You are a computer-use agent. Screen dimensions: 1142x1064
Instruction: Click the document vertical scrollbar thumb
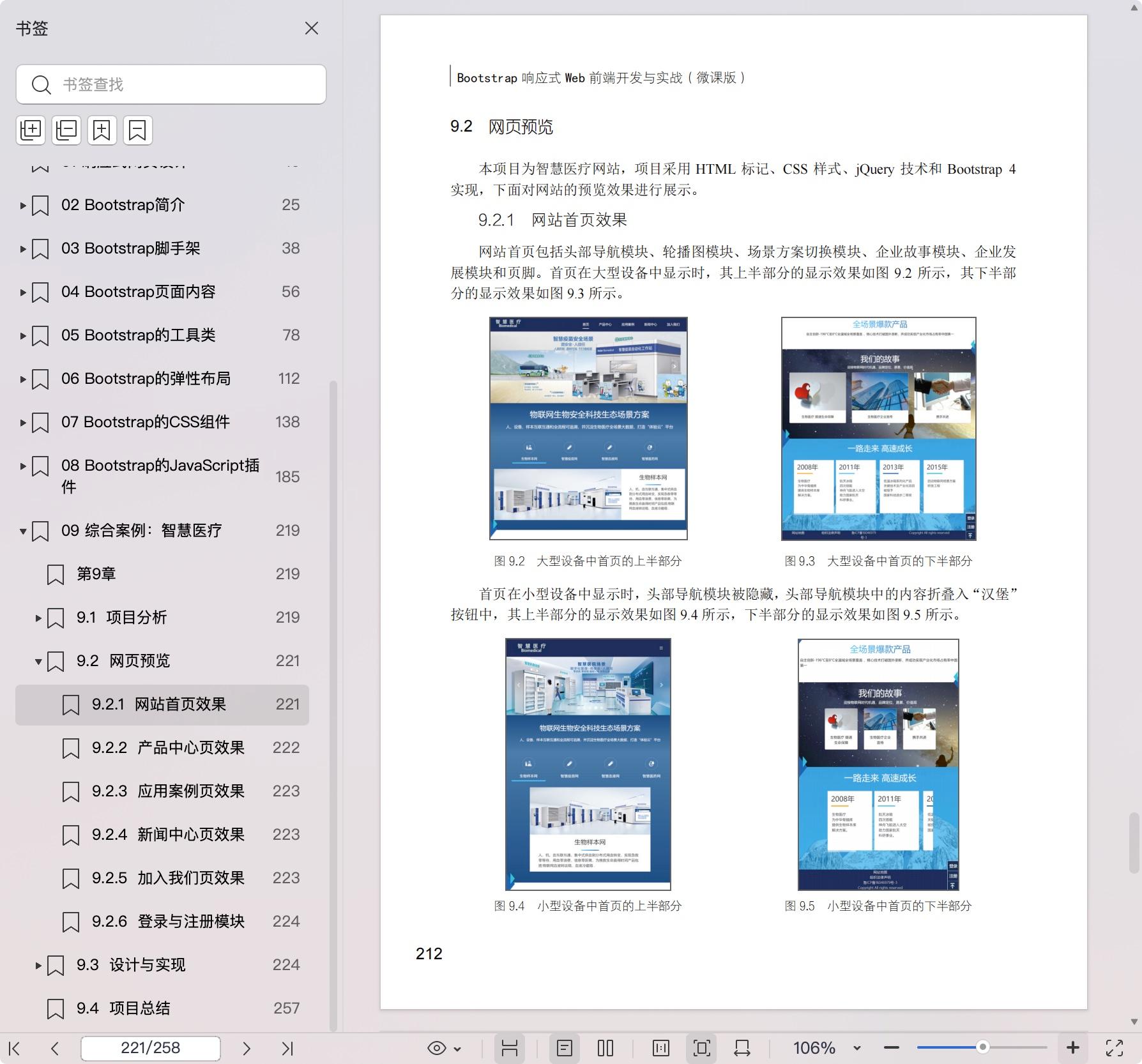pyautogui.click(x=1134, y=842)
